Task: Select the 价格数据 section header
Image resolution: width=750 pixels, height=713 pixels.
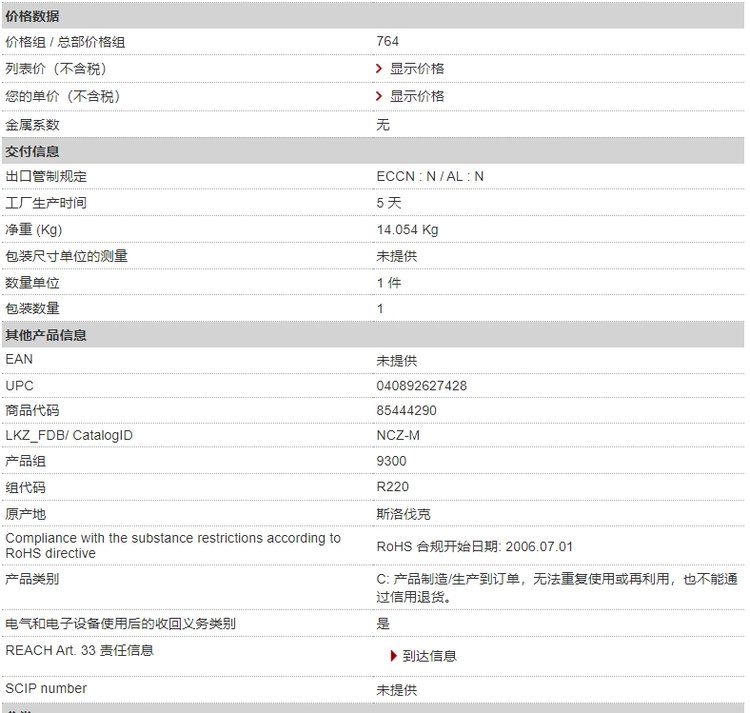Action: [33, 16]
